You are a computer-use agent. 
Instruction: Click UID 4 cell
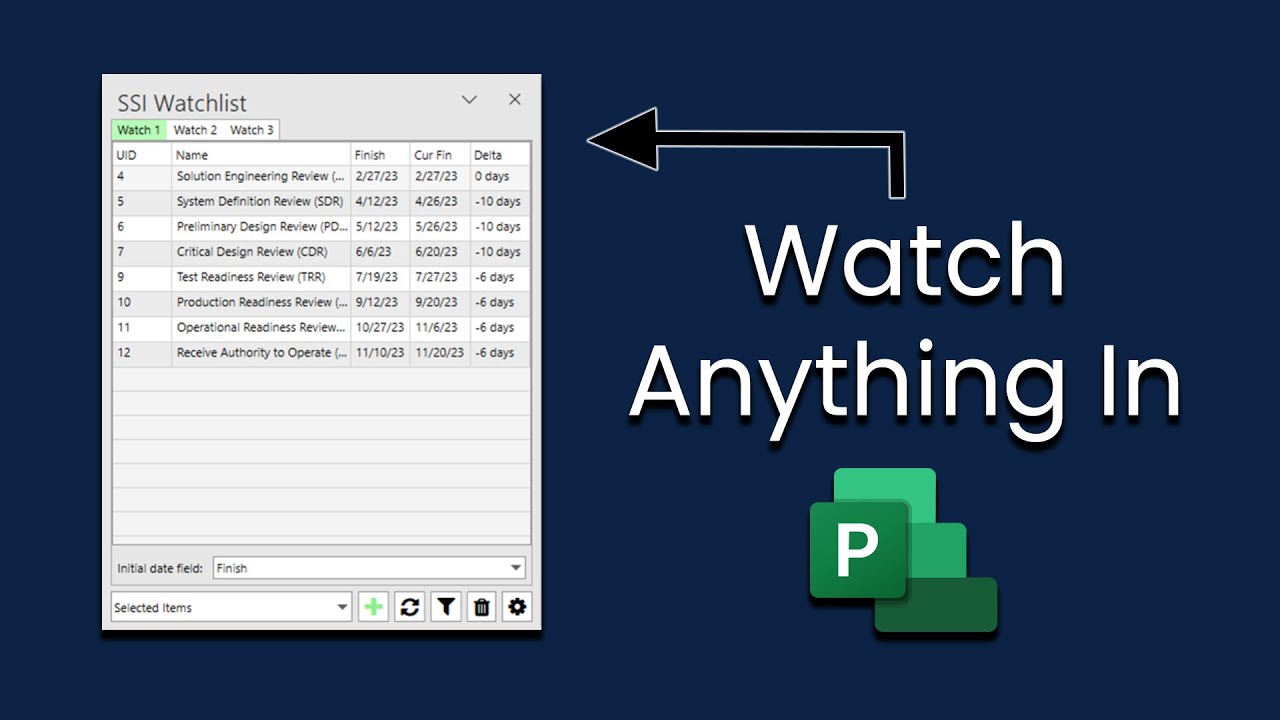click(x=142, y=177)
